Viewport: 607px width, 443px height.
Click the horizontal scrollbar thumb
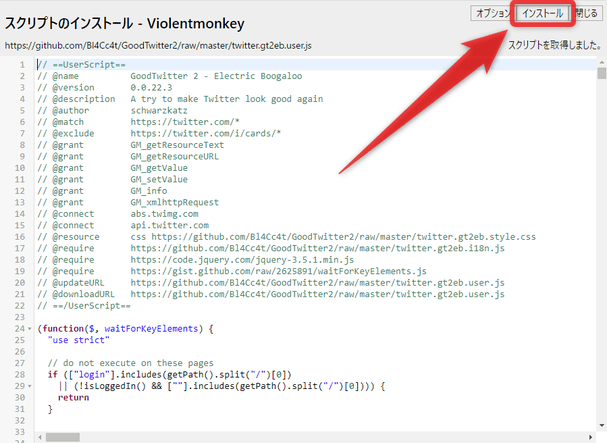[x=63, y=437]
